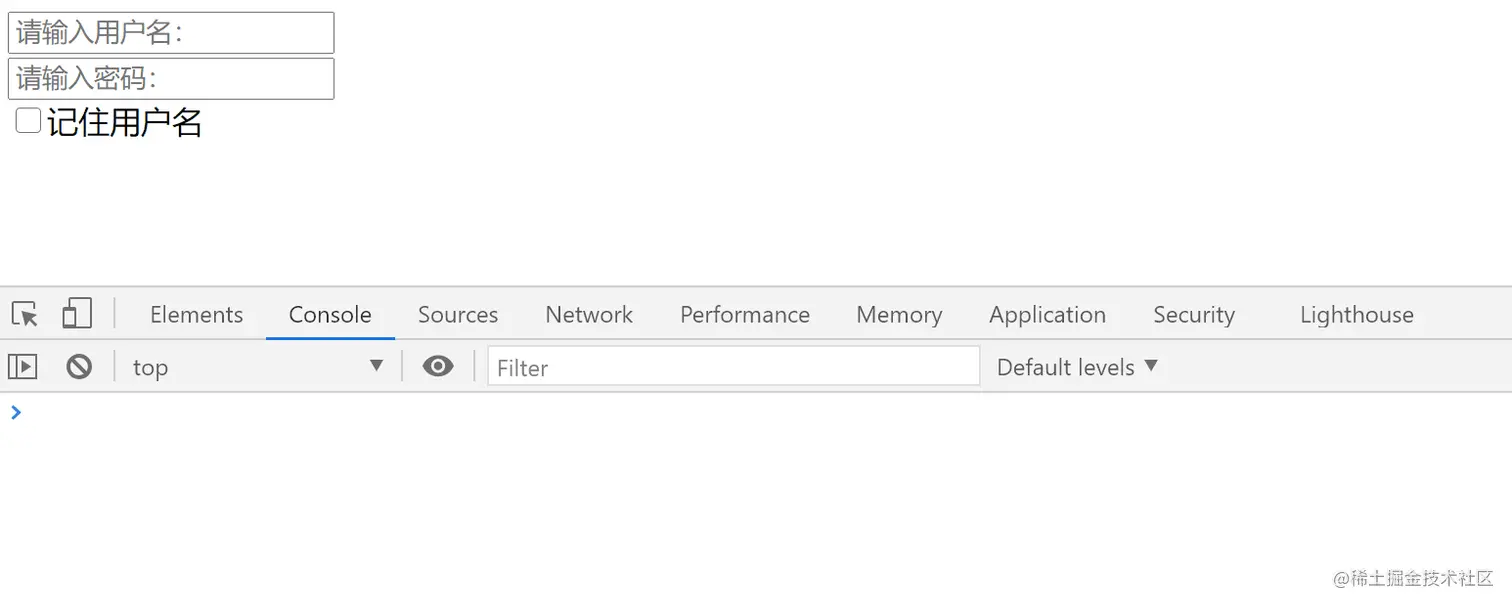Click the username input field
1512x606 pixels.
[171, 33]
